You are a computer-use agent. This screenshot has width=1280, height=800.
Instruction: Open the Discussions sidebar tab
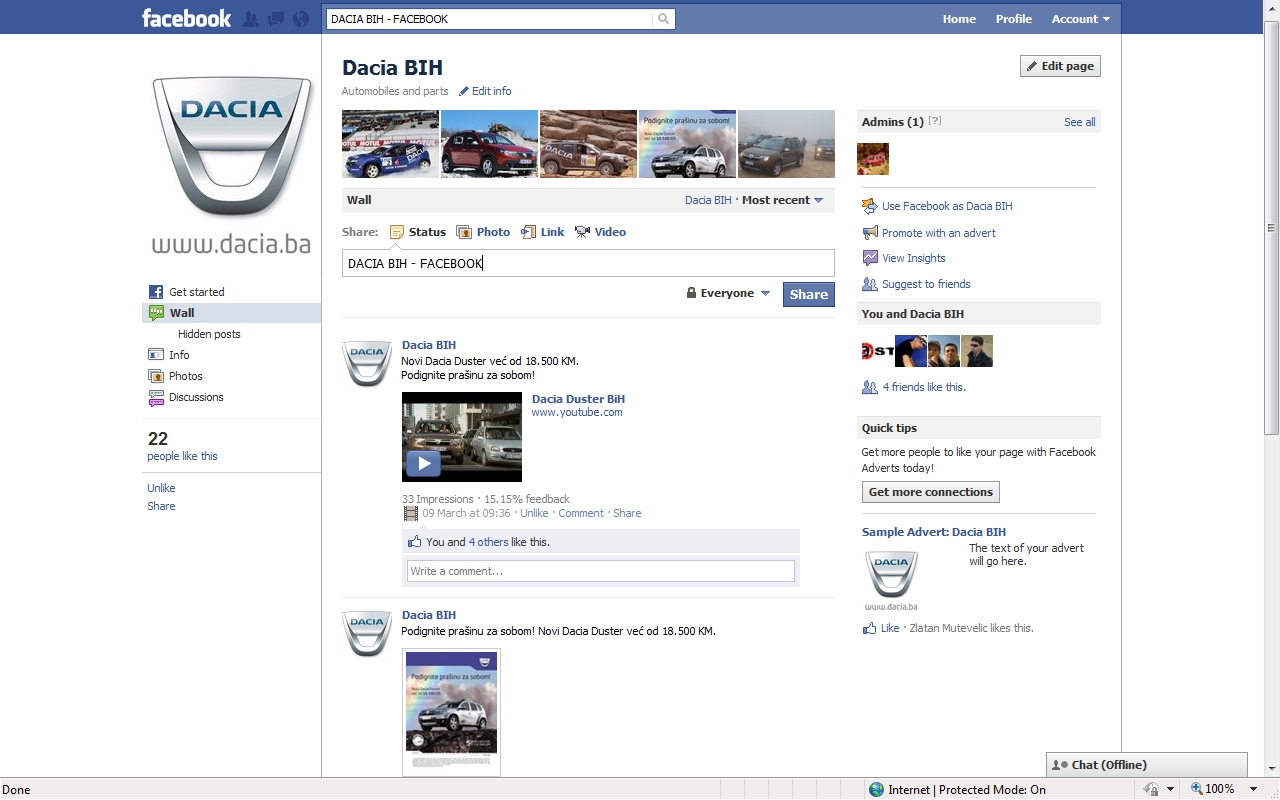tap(186, 397)
